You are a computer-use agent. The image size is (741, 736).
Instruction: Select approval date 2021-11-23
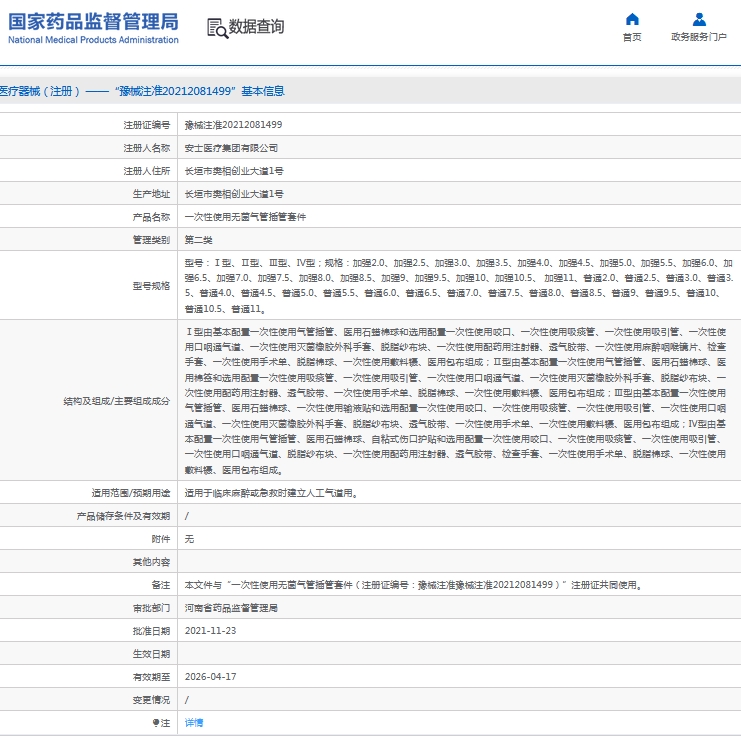[210, 631]
